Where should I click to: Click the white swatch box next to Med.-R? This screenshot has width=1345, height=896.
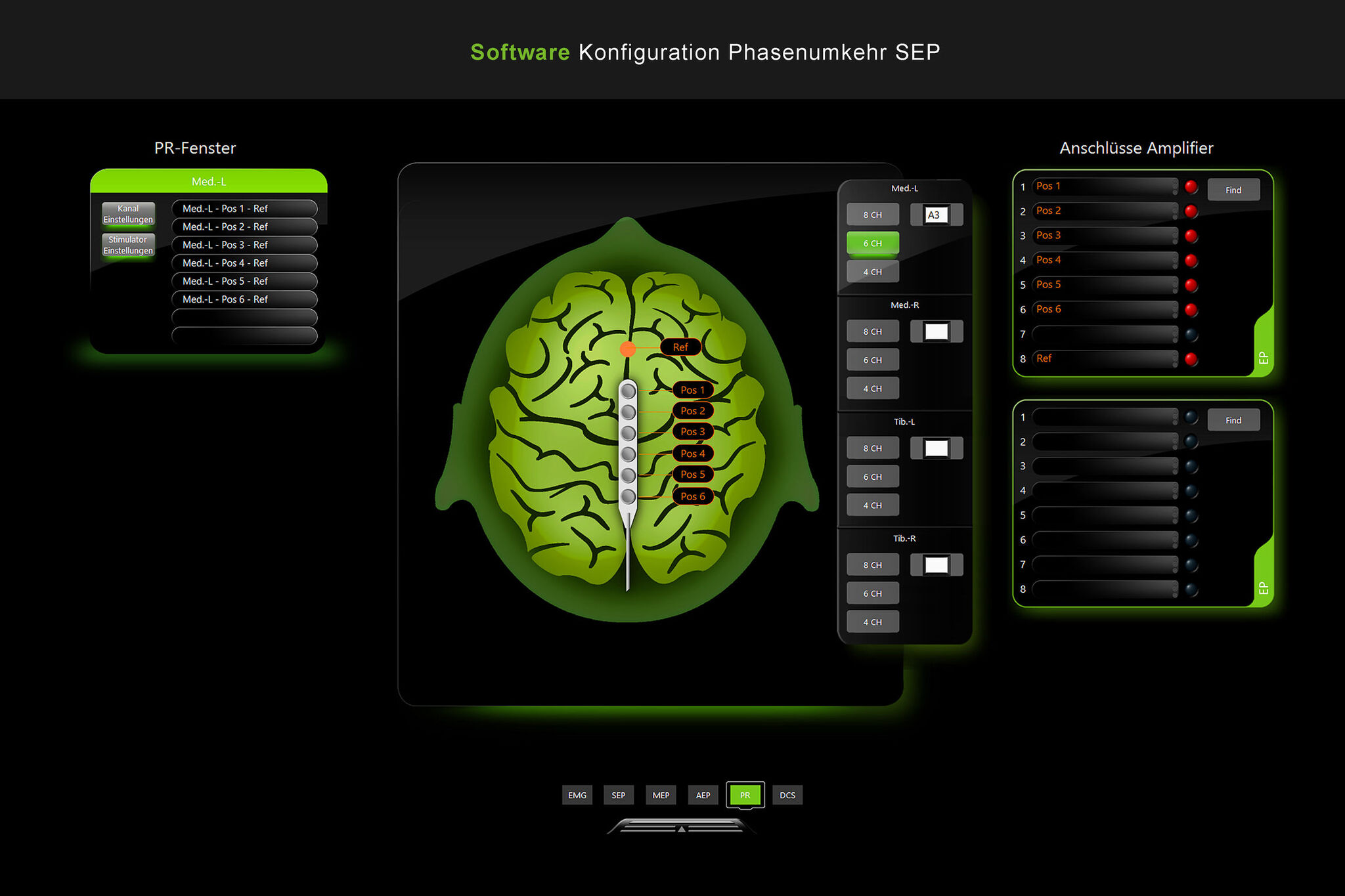point(936,331)
